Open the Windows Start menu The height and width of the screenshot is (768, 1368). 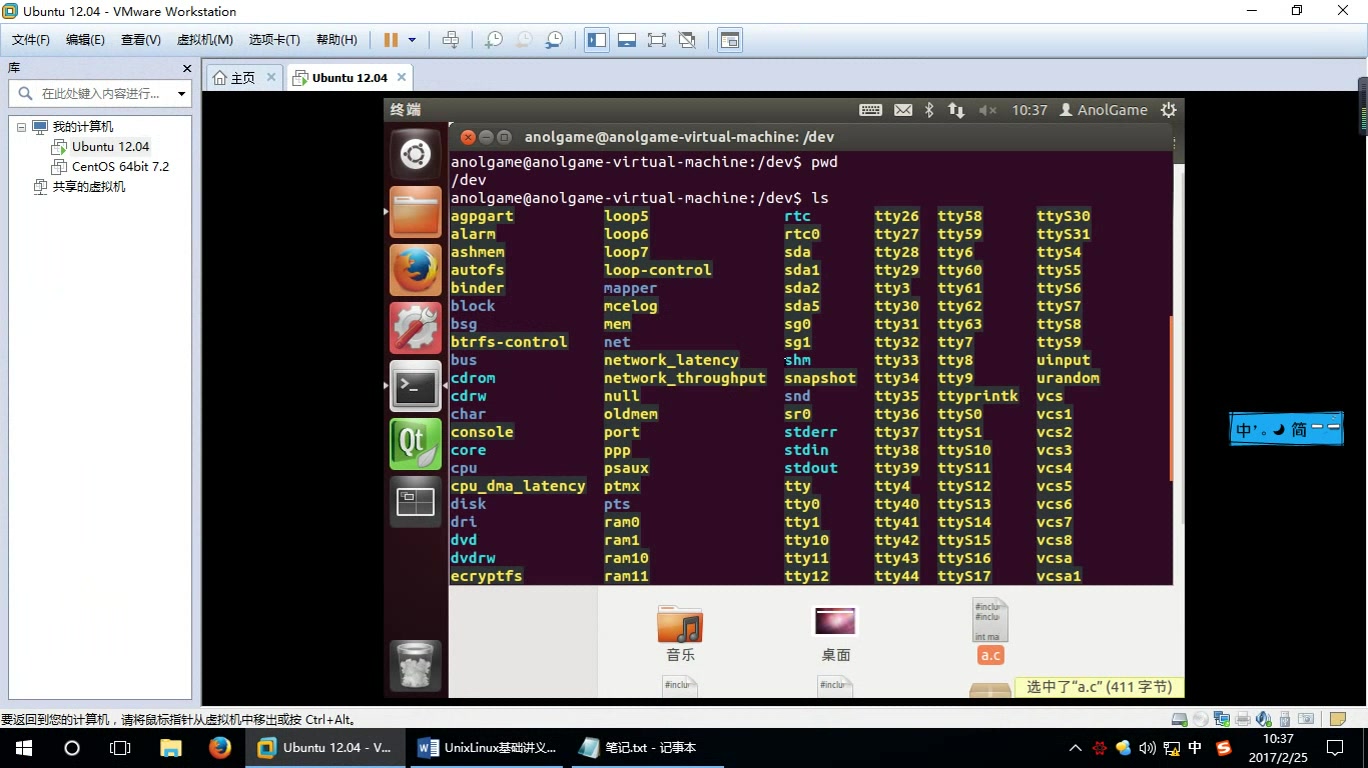(x=24, y=748)
